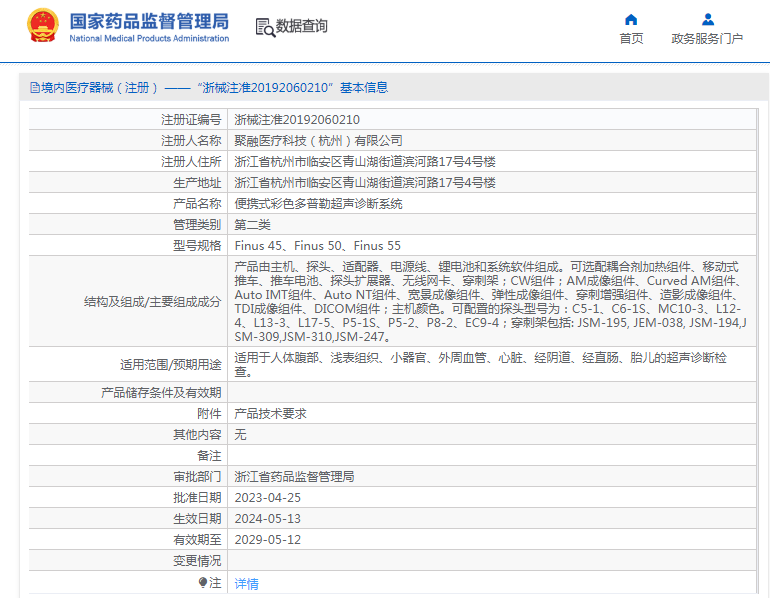Click the structure description paragraph starting 产品由主机
The image size is (770, 598).
tap(490, 301)
